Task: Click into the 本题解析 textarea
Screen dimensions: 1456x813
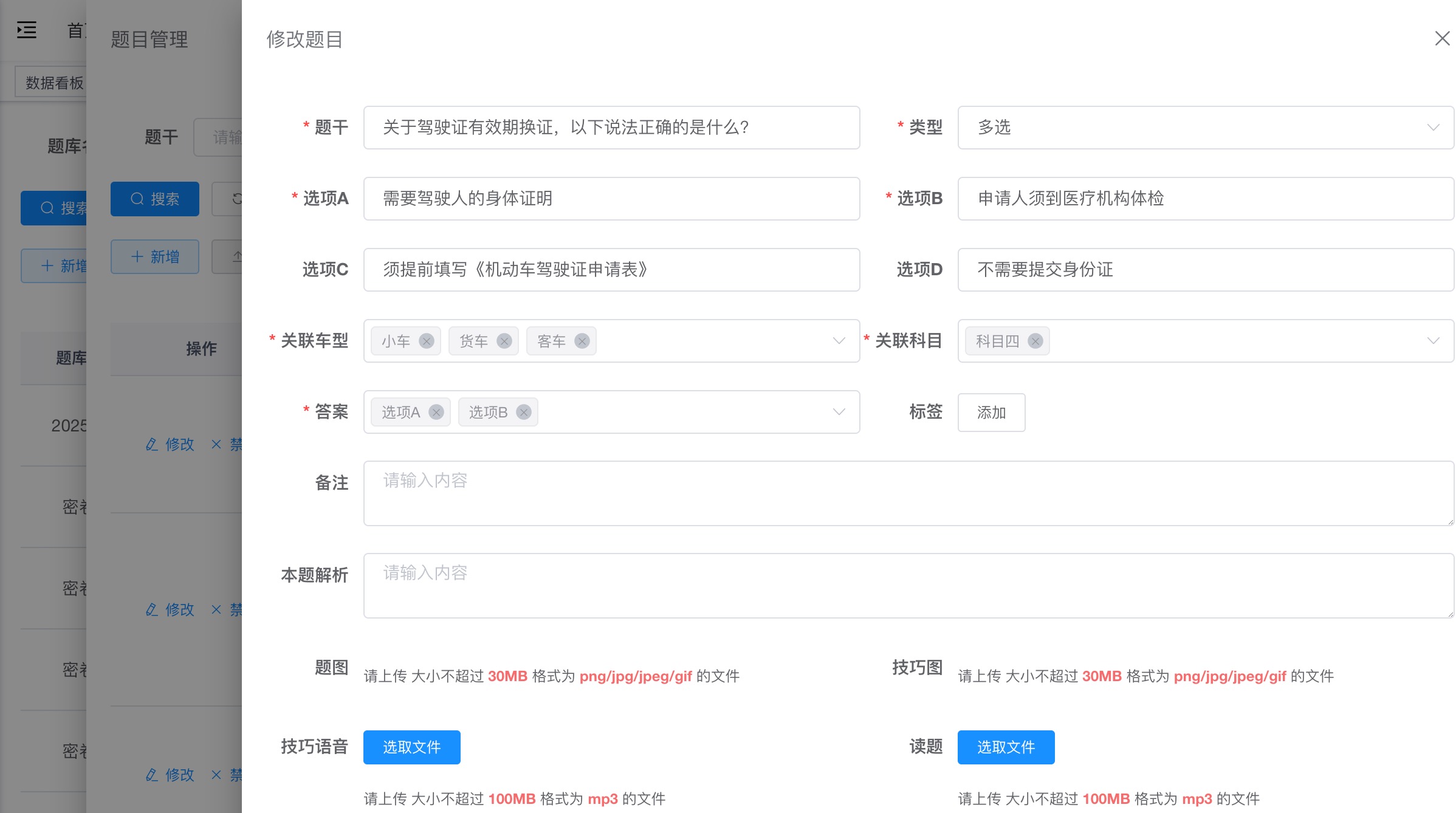Action: (908, 586)
